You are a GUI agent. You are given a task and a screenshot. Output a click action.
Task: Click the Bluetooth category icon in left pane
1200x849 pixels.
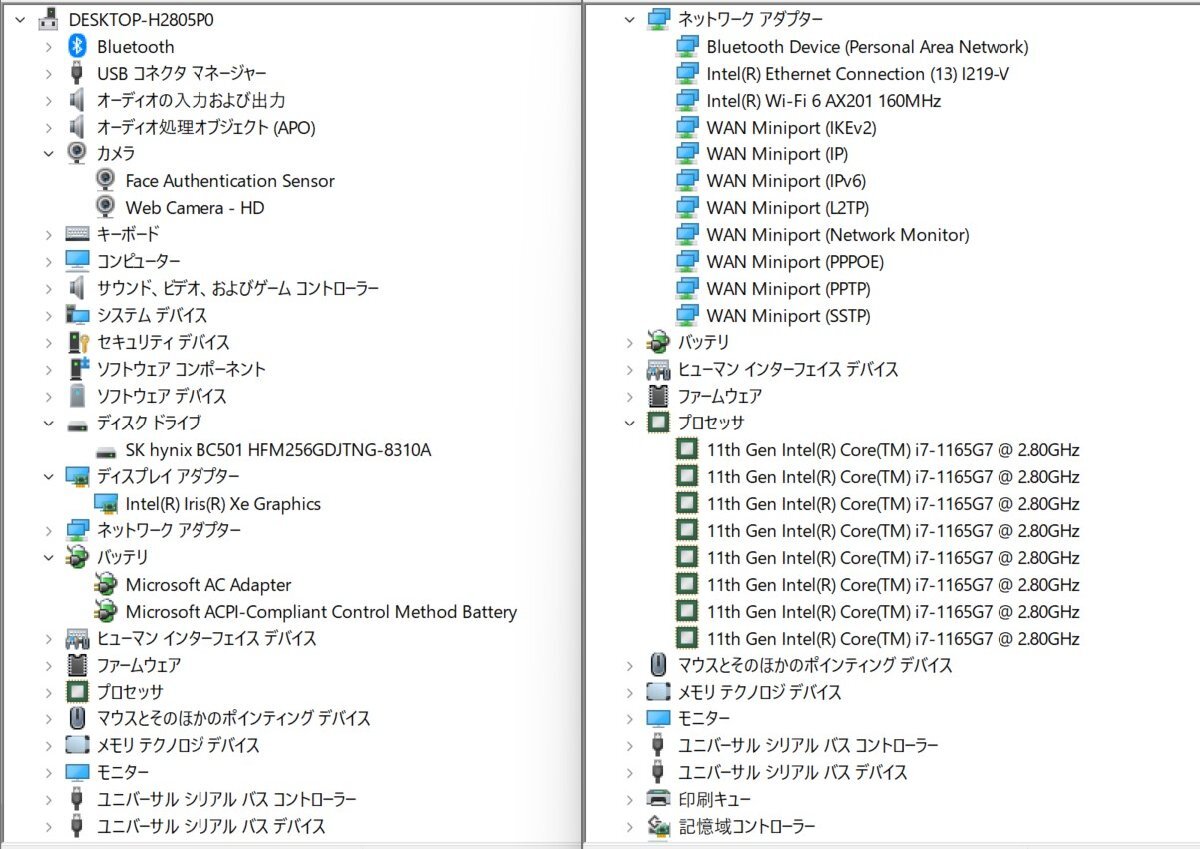point(78,46)
